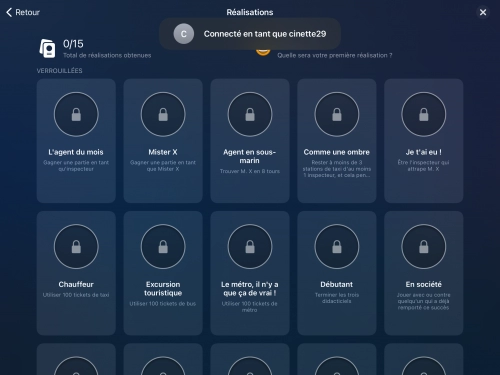Click the lock icon of Débutant
Screen dimensions: 500x375
(337, 247)
